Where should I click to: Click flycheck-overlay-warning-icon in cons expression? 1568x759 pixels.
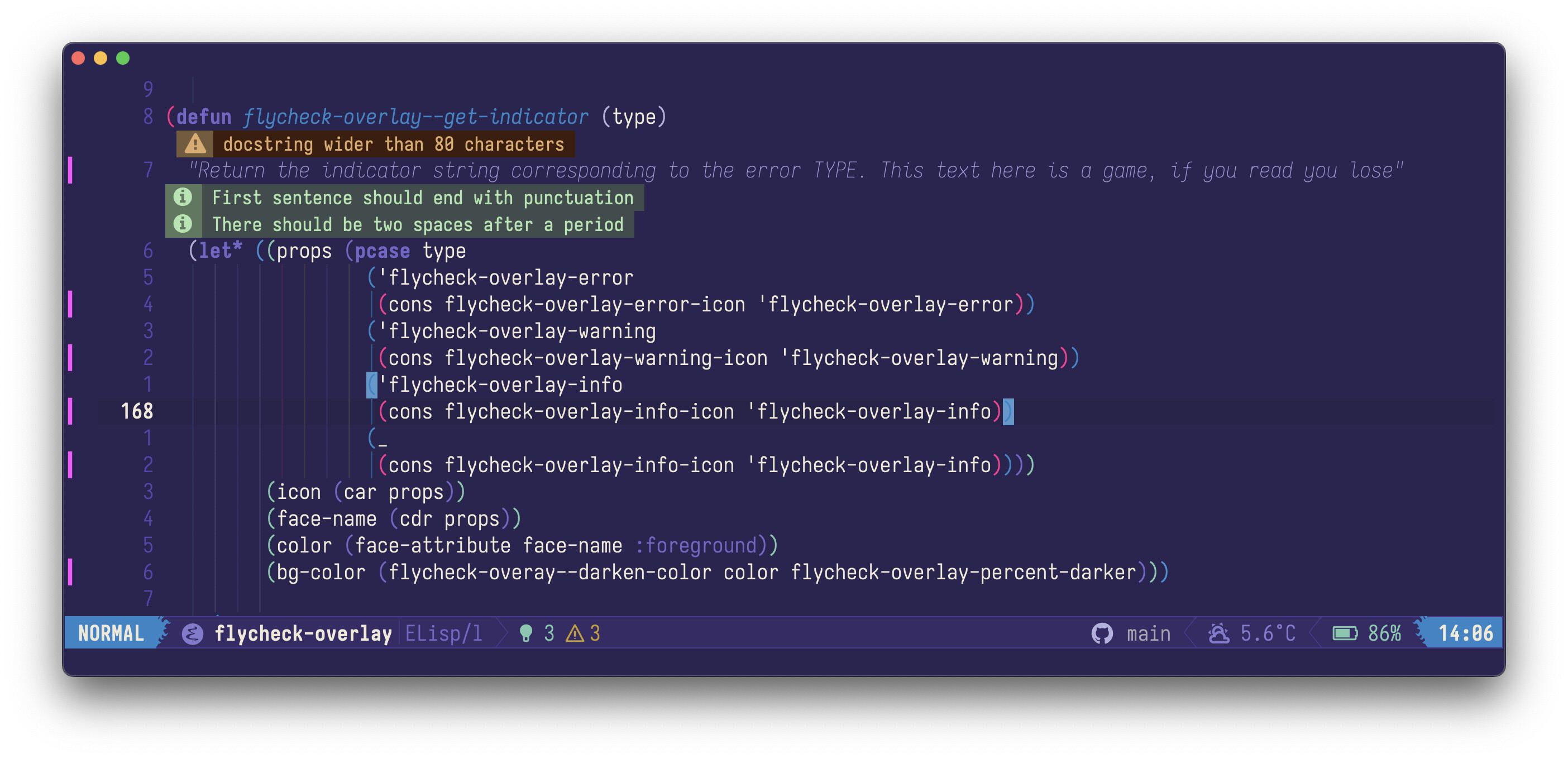(606, 358)
